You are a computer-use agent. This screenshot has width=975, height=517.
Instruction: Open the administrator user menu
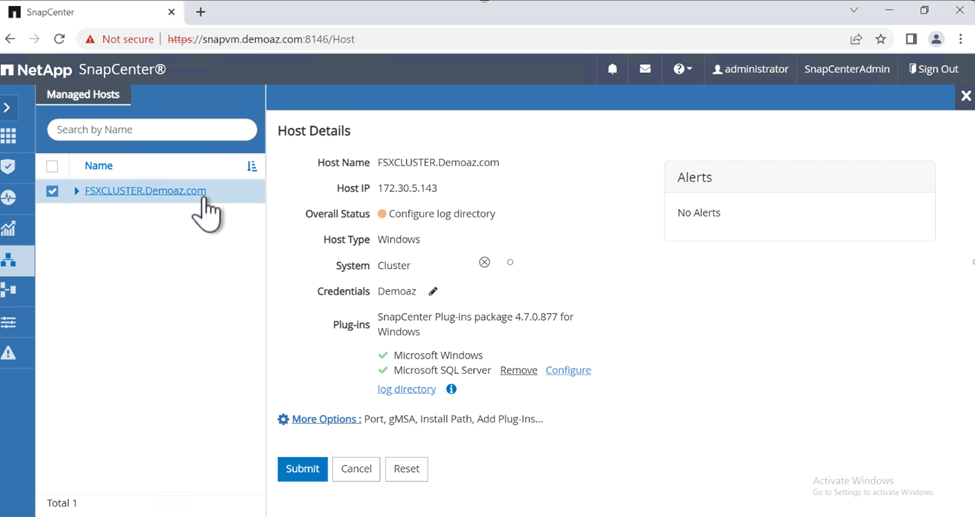pos(750,69)
